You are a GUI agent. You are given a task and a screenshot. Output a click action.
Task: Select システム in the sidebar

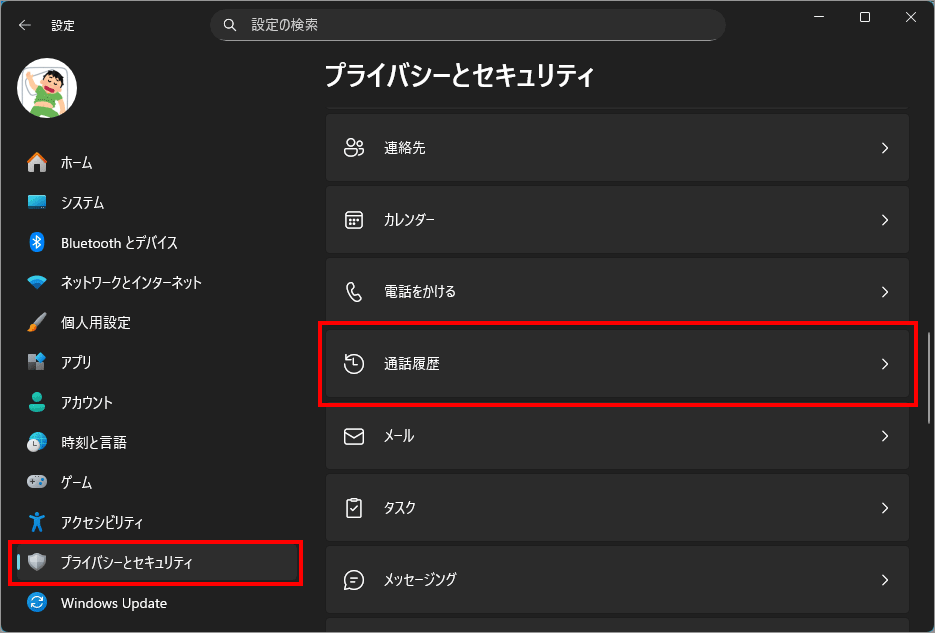coord(82,202)
